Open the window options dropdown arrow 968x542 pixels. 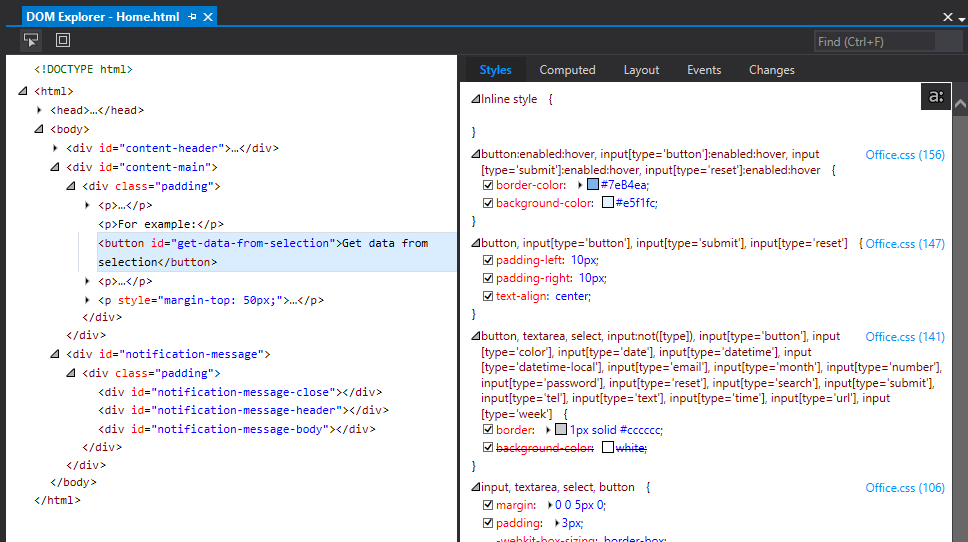coord(962,19)
